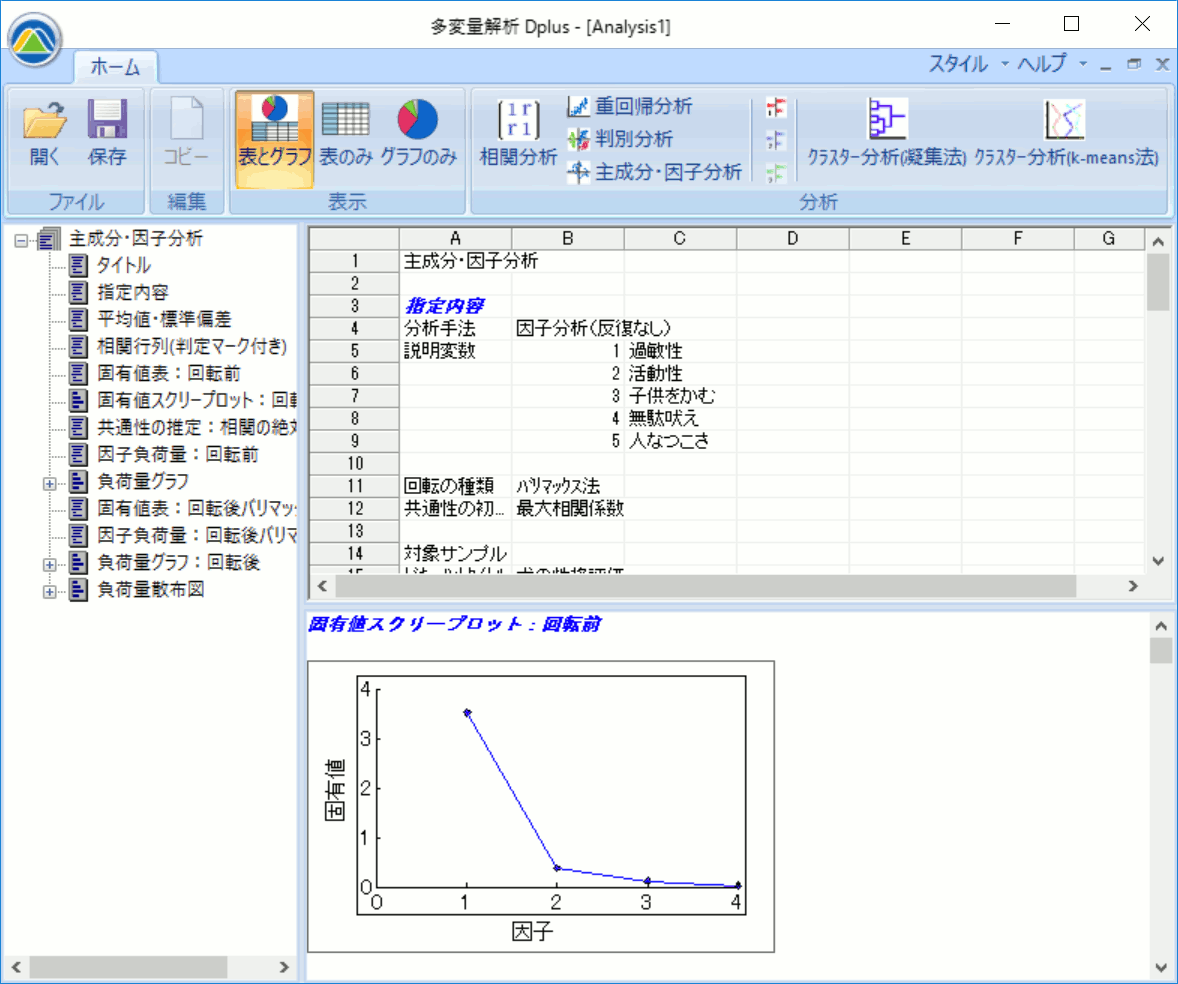Click graph pane scroll down arrow
Viewport: 1178px width, 984px height.
(1161, 967)
